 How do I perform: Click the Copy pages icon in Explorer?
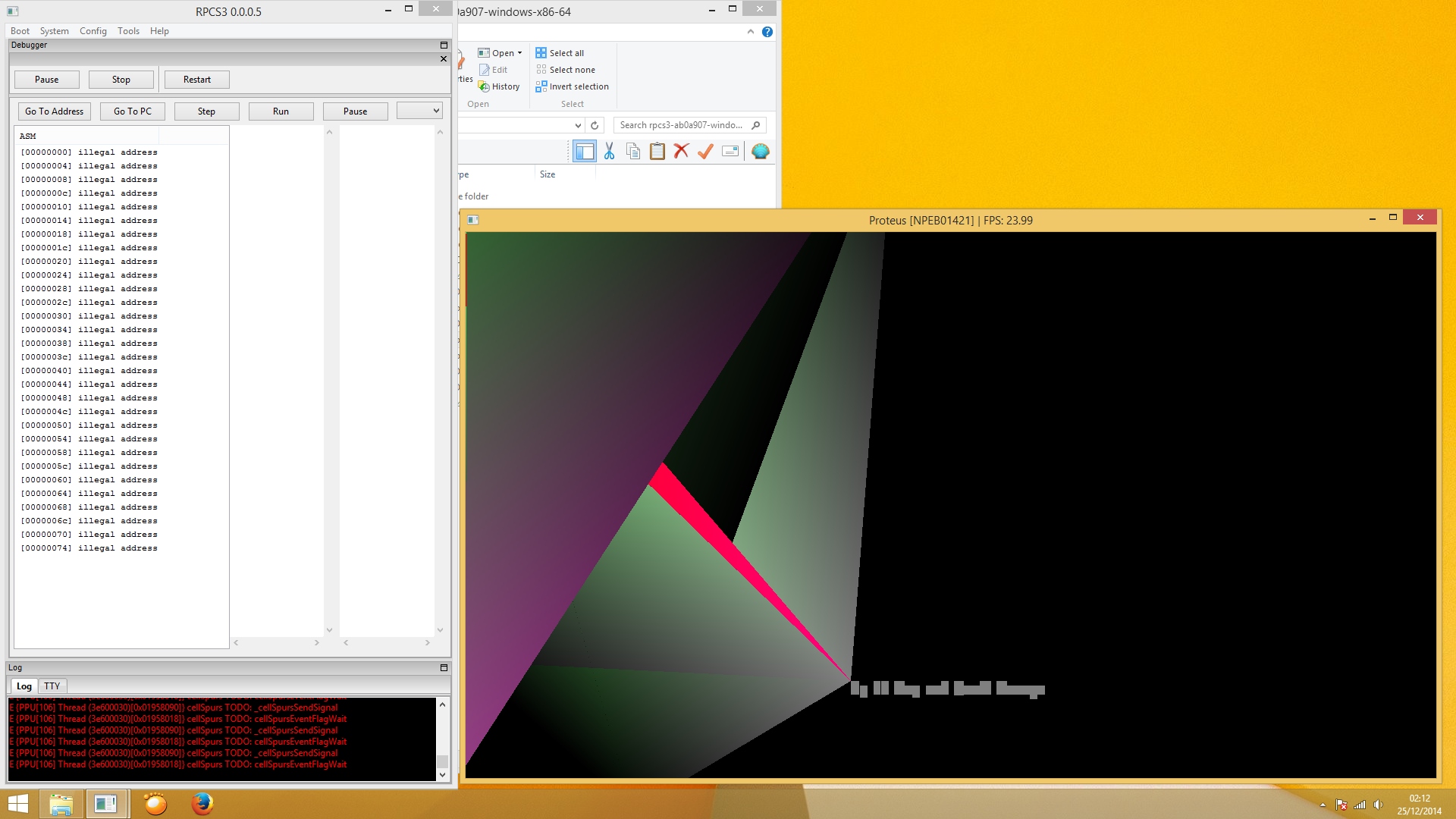(x=633, y=152)
